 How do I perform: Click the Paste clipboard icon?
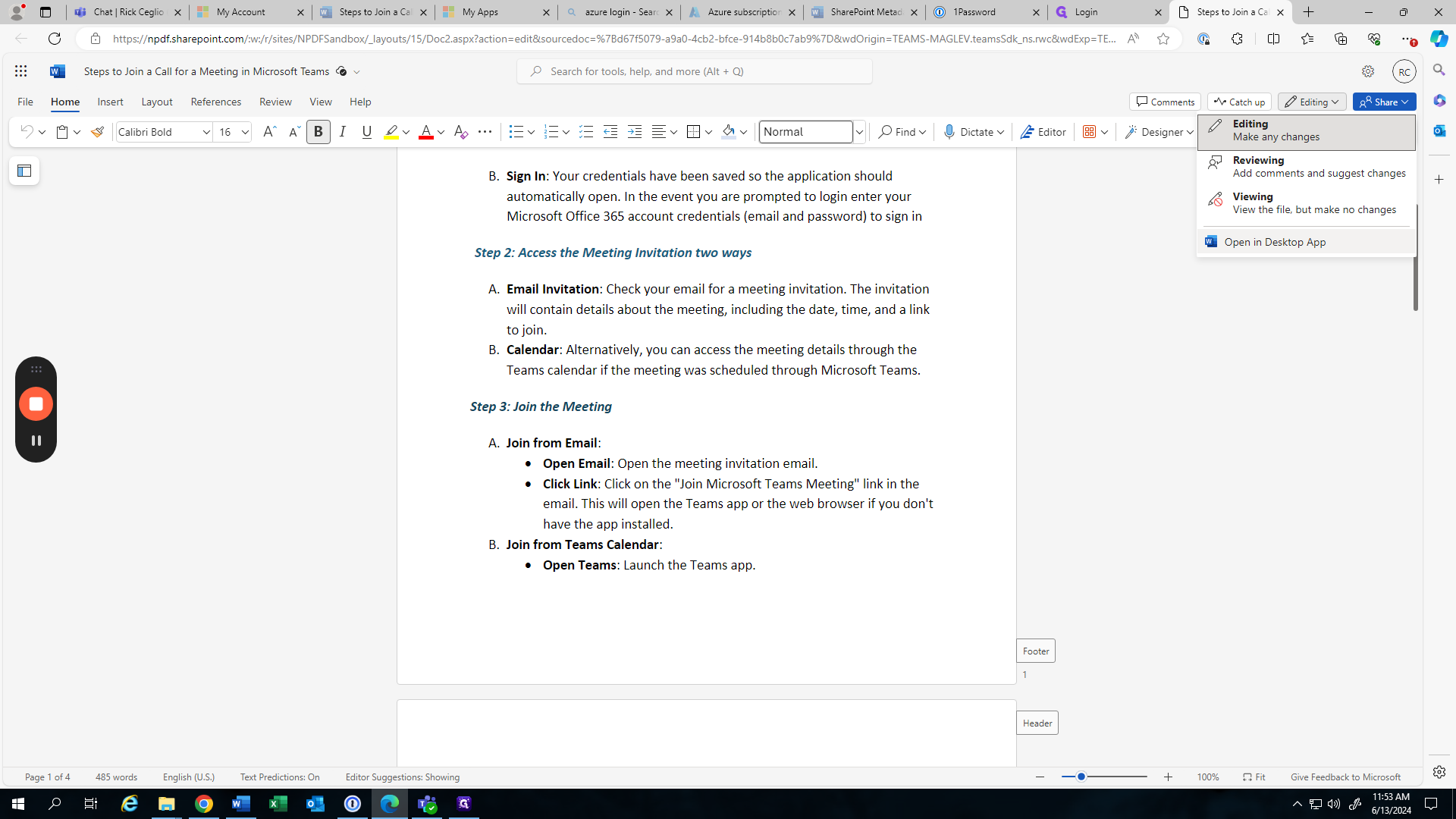[x=62, y=132]
